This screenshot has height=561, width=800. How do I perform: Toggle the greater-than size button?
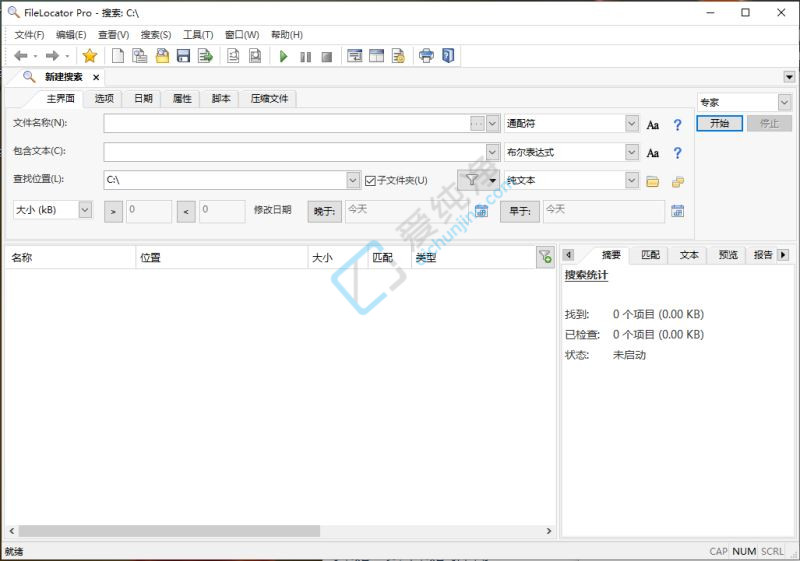pyautogui.click(x=113, y=212)
